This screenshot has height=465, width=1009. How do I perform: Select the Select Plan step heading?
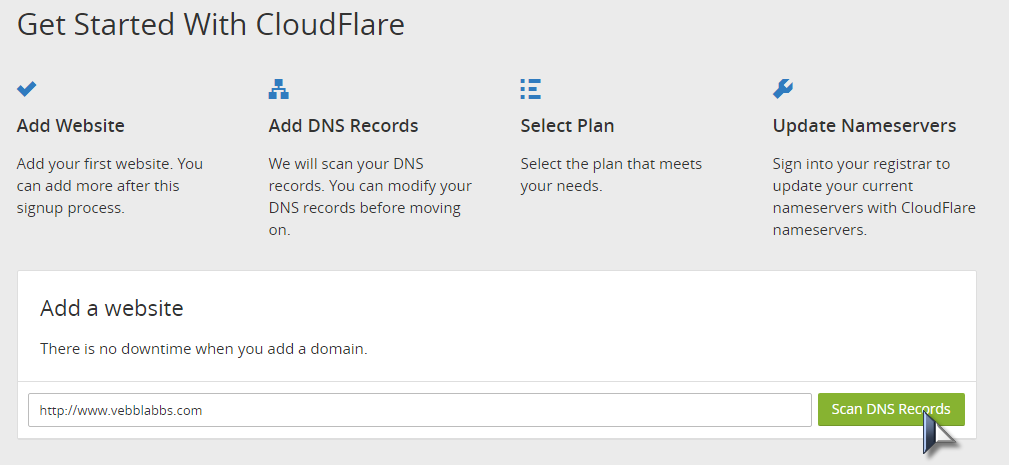click(568, 125)
